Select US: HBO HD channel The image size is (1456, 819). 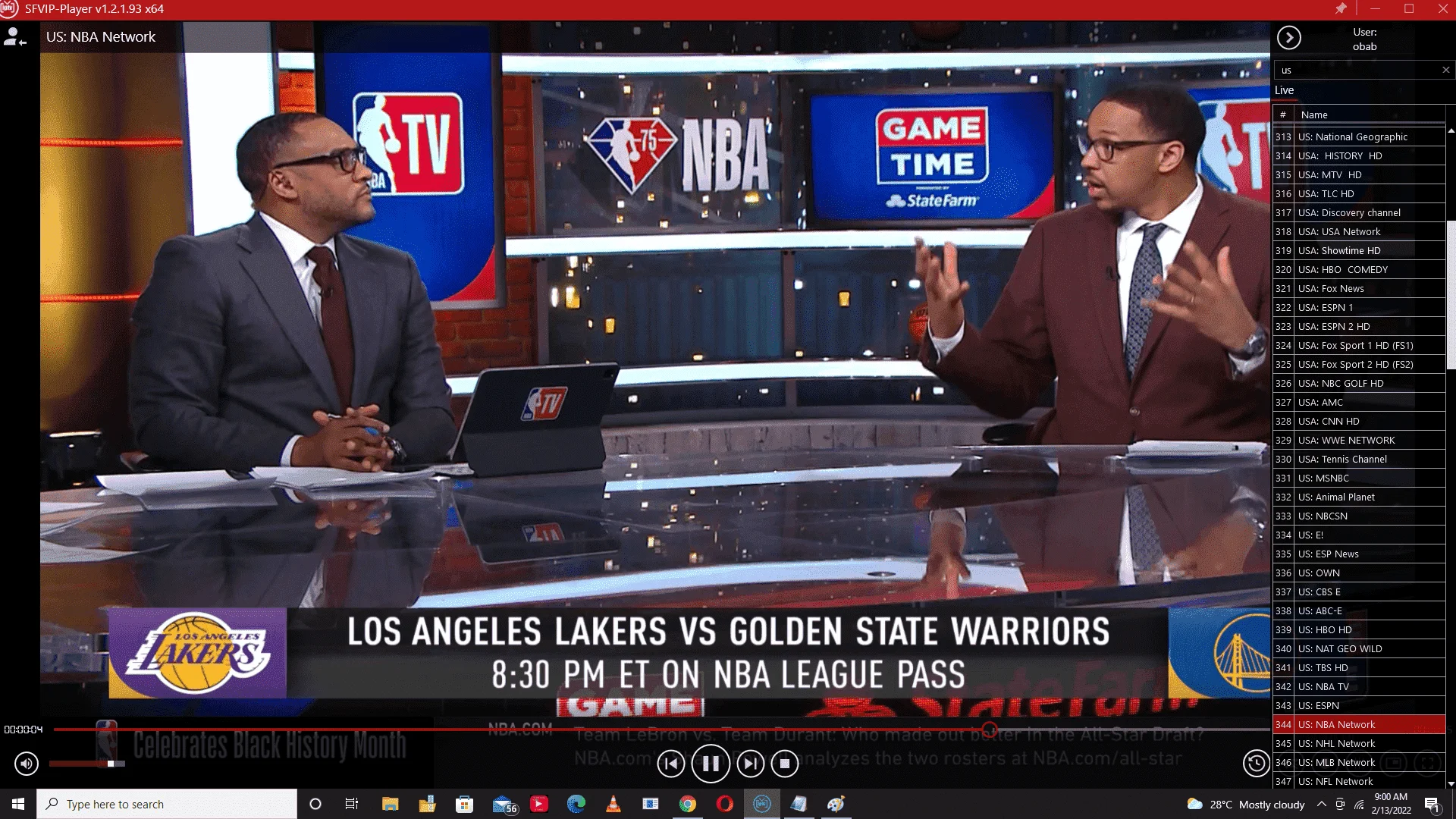pyautogui.click(x=1359, y=629)
